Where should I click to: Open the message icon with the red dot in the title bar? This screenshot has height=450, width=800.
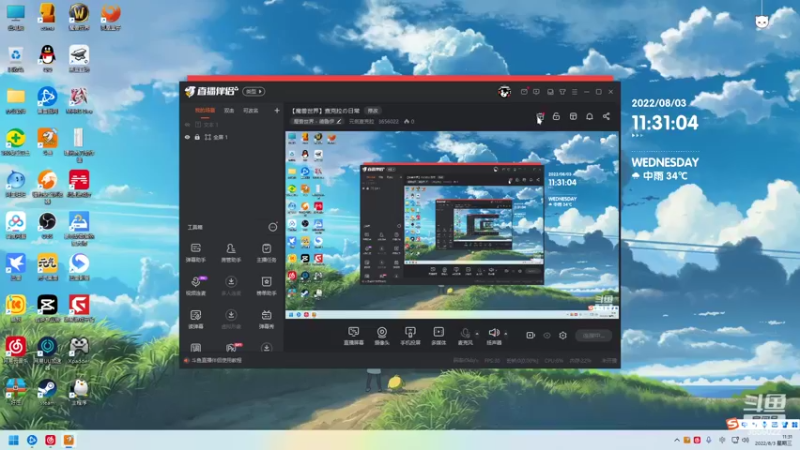point(524,92)
